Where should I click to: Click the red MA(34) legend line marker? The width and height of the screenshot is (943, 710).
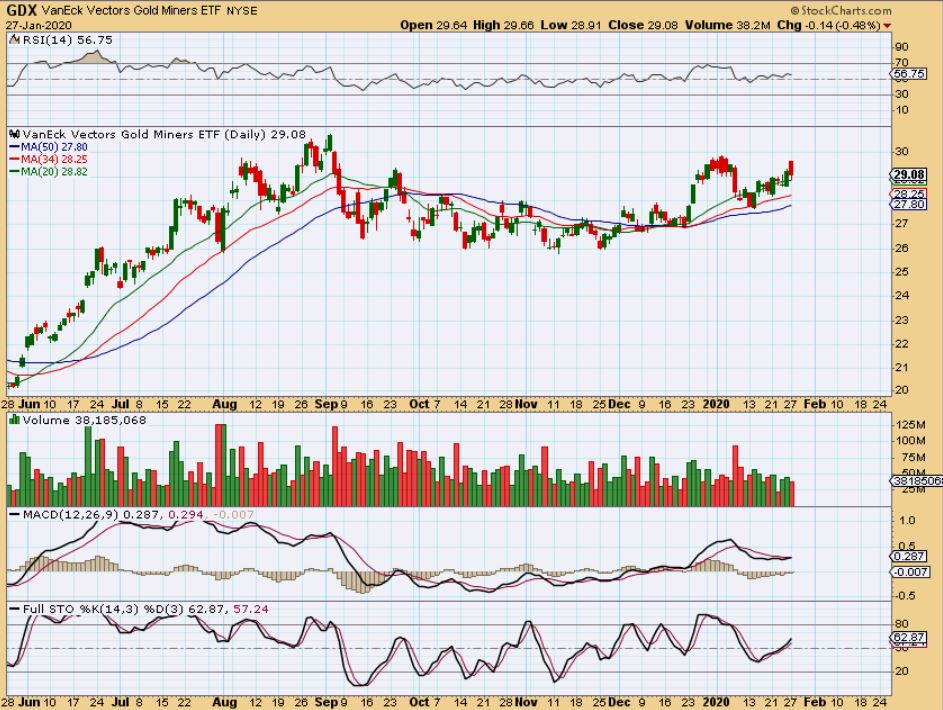[x=14, y=159]
